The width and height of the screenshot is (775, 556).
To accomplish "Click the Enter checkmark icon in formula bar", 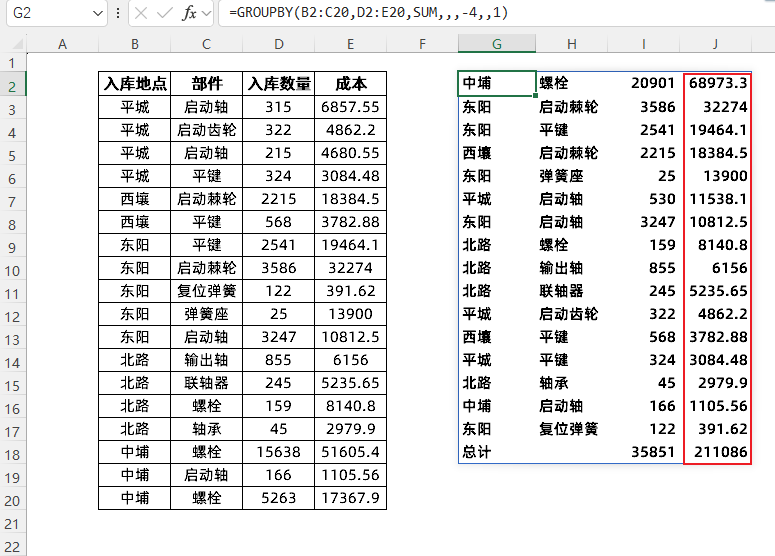I will point(165,13).
